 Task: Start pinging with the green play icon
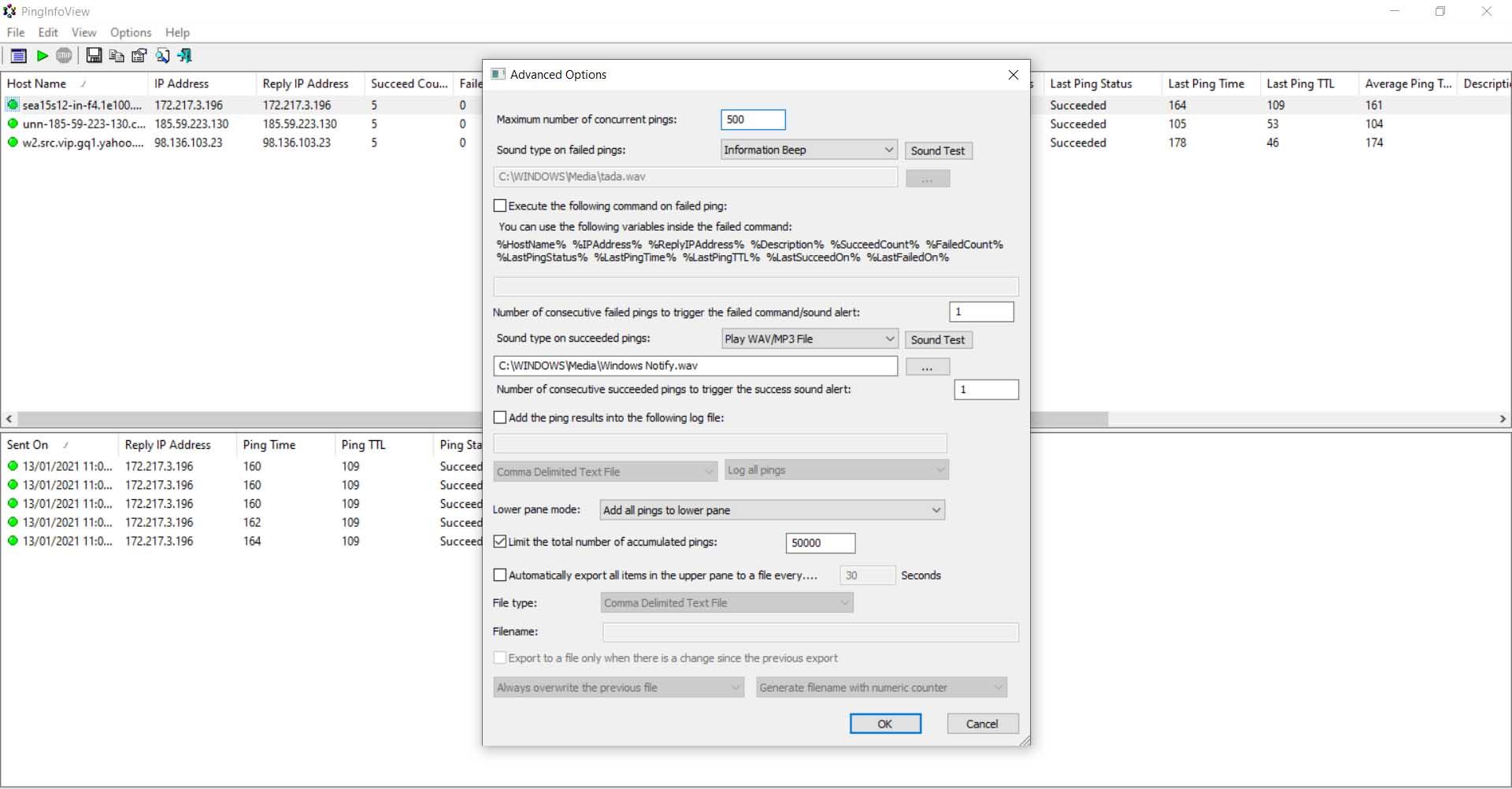click(x=43, y=55)
